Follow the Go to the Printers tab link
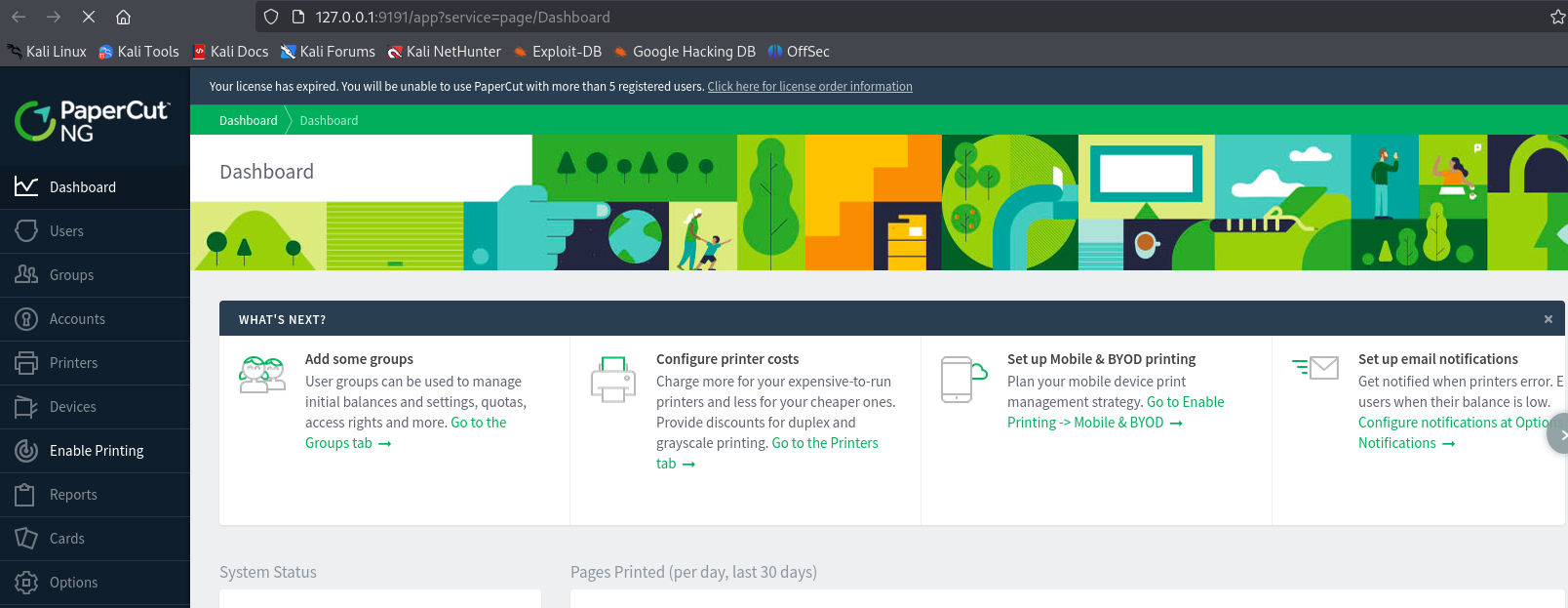This screenshot has width=1568, height=608. click(824, 443)
